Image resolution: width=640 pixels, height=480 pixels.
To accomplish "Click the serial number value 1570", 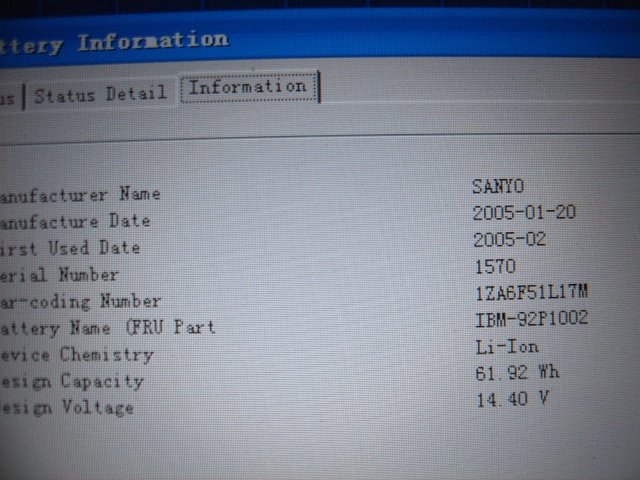I will point(496,267).
